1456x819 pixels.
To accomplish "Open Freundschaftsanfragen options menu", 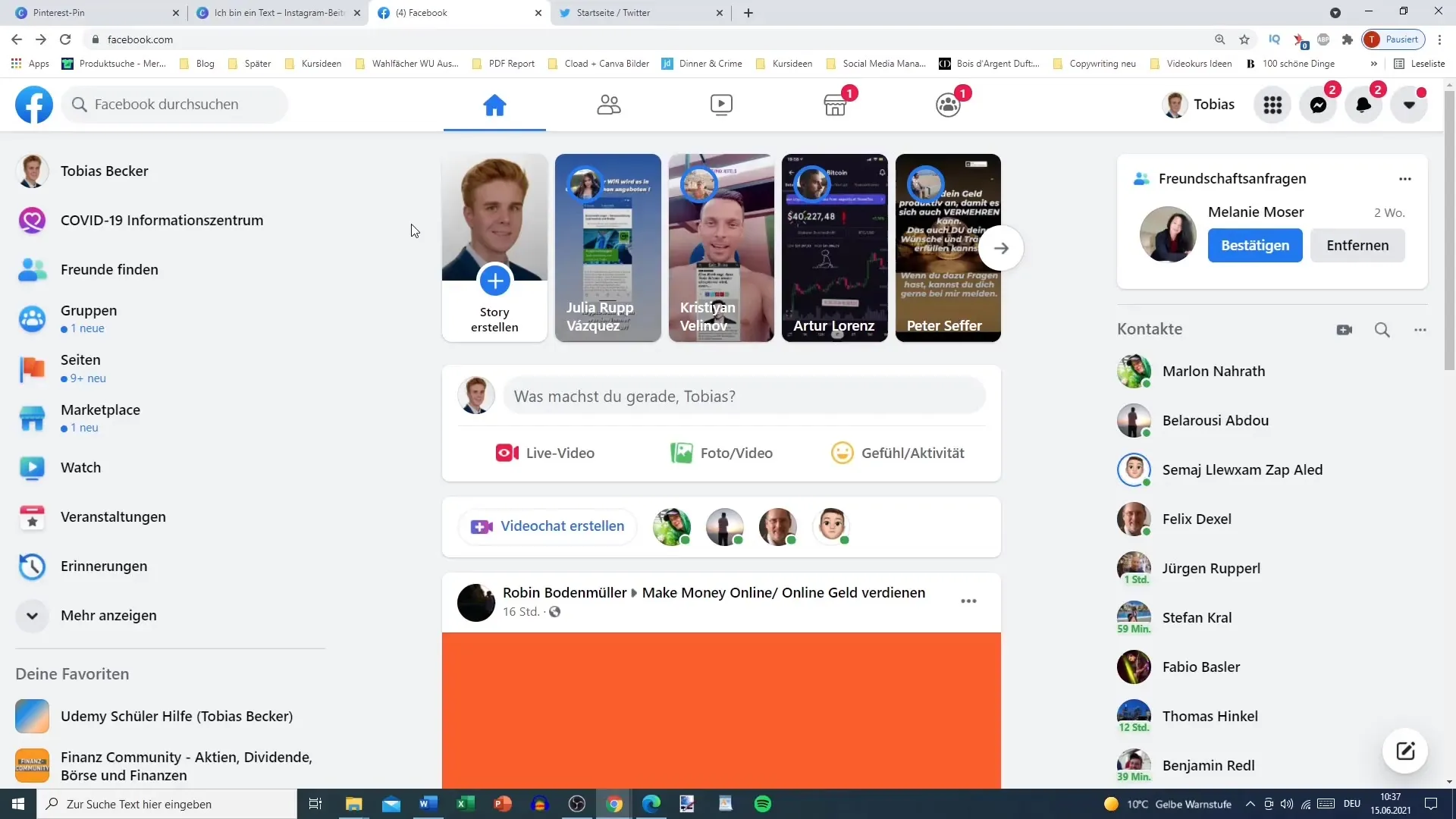I will coord(1405,179).
